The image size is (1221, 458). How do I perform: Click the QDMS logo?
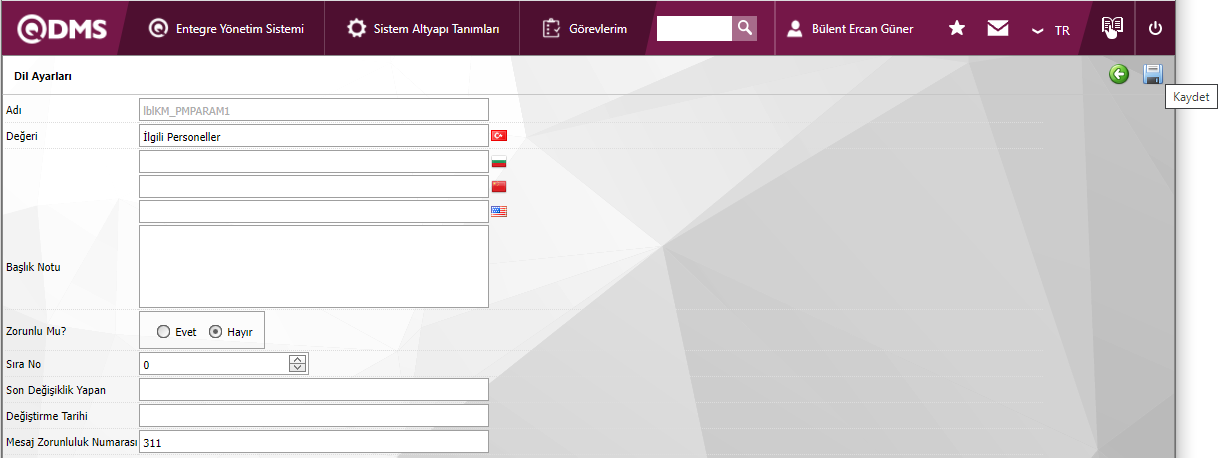pos(60,28)
